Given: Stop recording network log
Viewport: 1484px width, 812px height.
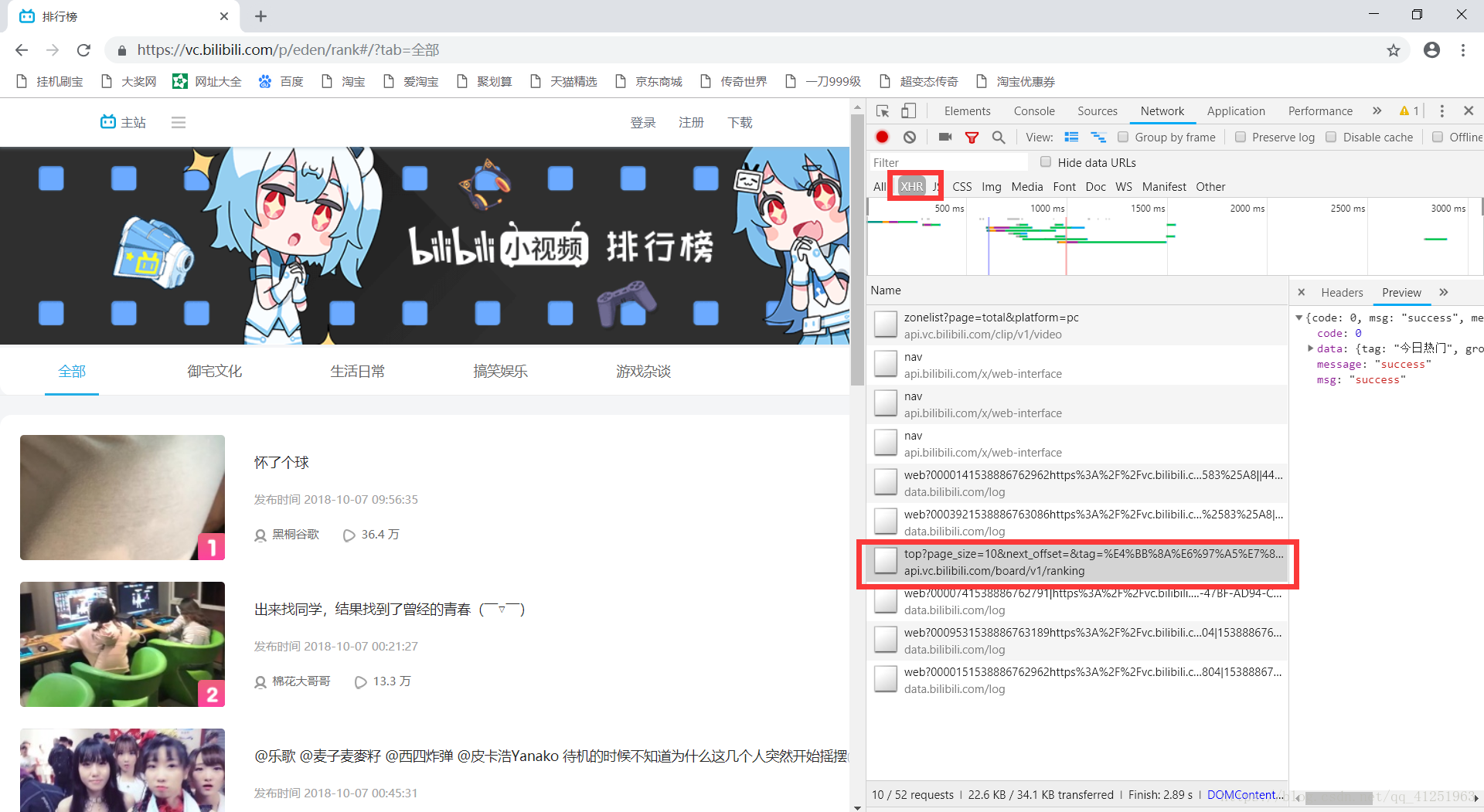Looking at the screenshot, I should point(882,137).
